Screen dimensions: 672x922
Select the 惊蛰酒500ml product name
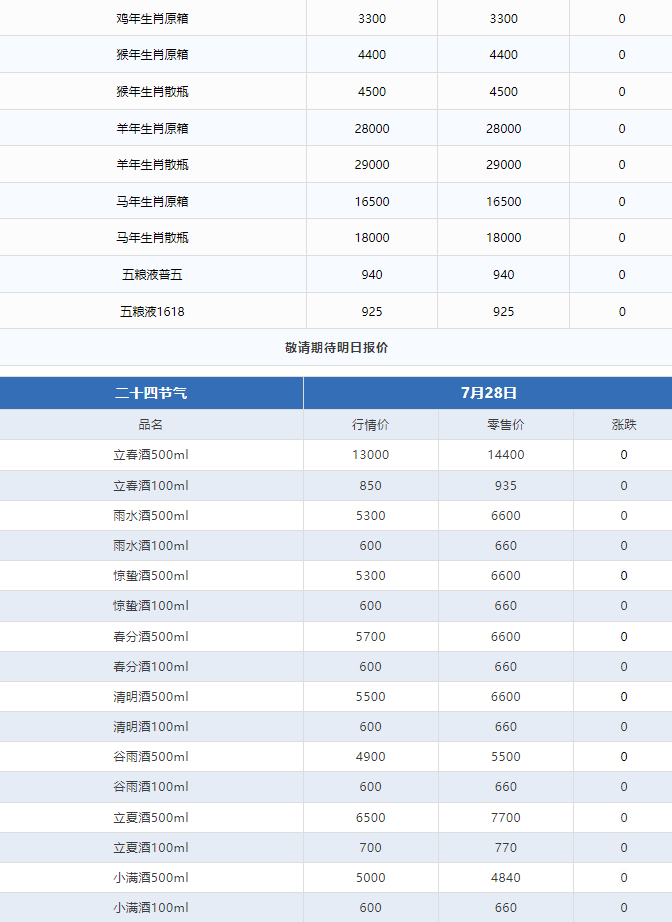pos(151,576)
